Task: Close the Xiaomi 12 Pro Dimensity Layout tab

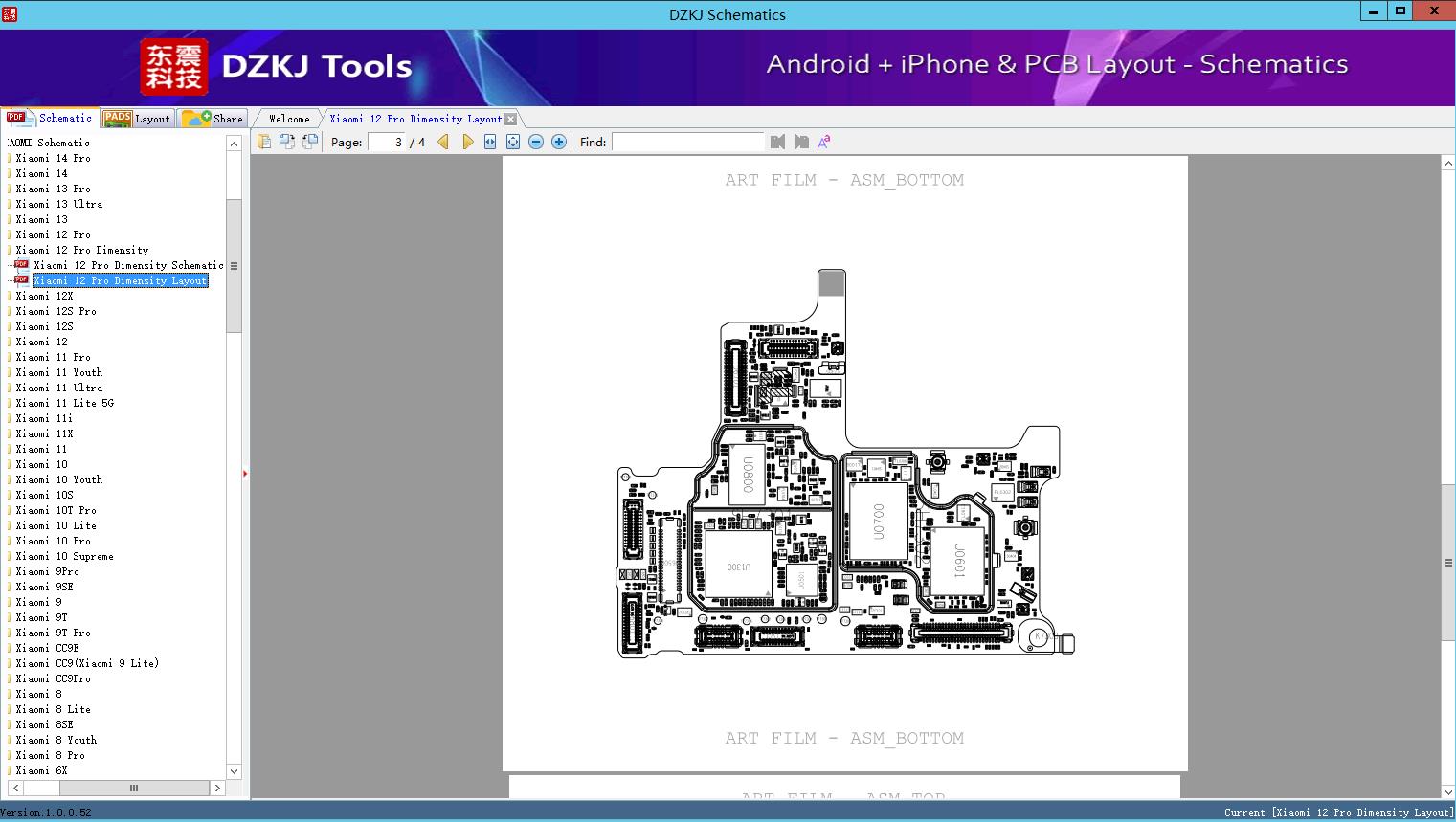Action: (x=511, y=119)
